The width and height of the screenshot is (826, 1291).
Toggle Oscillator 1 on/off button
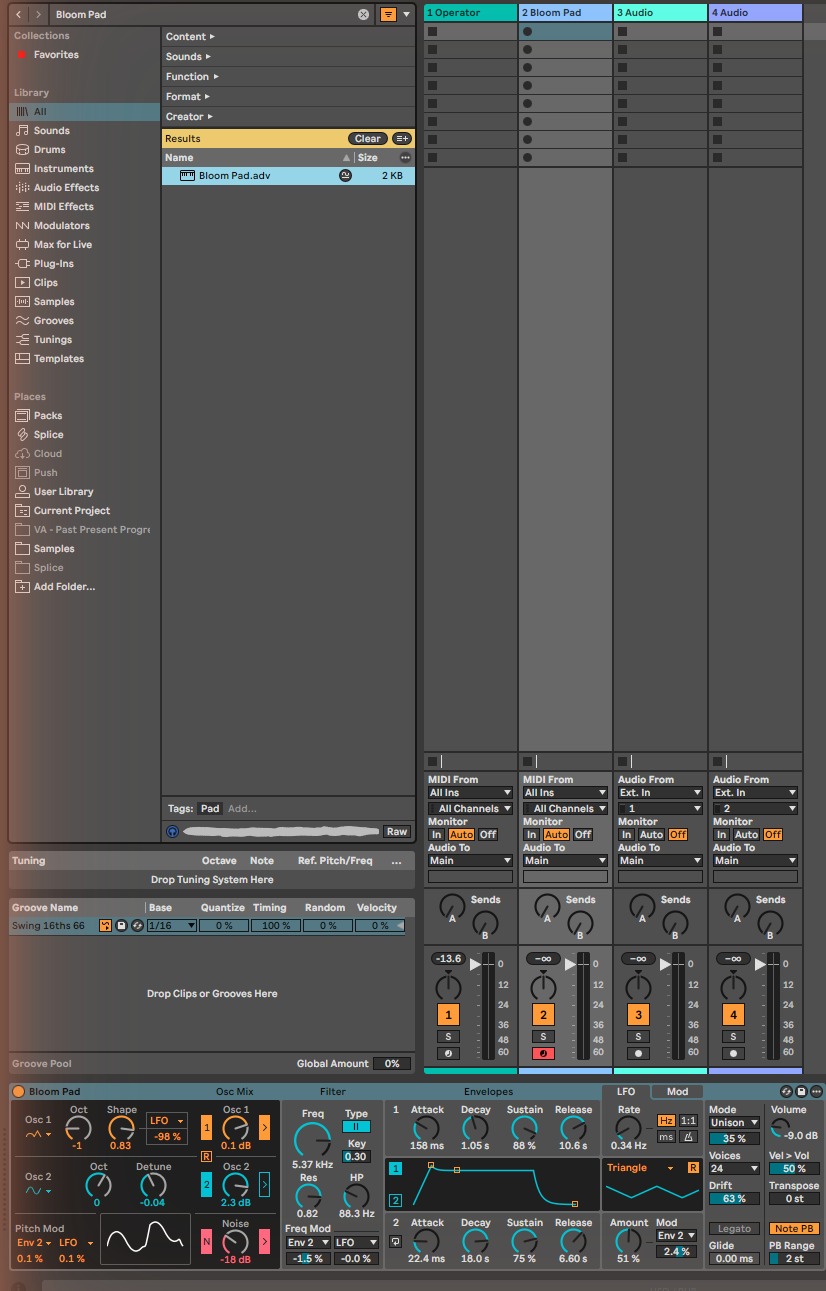tap(207, 1129)
